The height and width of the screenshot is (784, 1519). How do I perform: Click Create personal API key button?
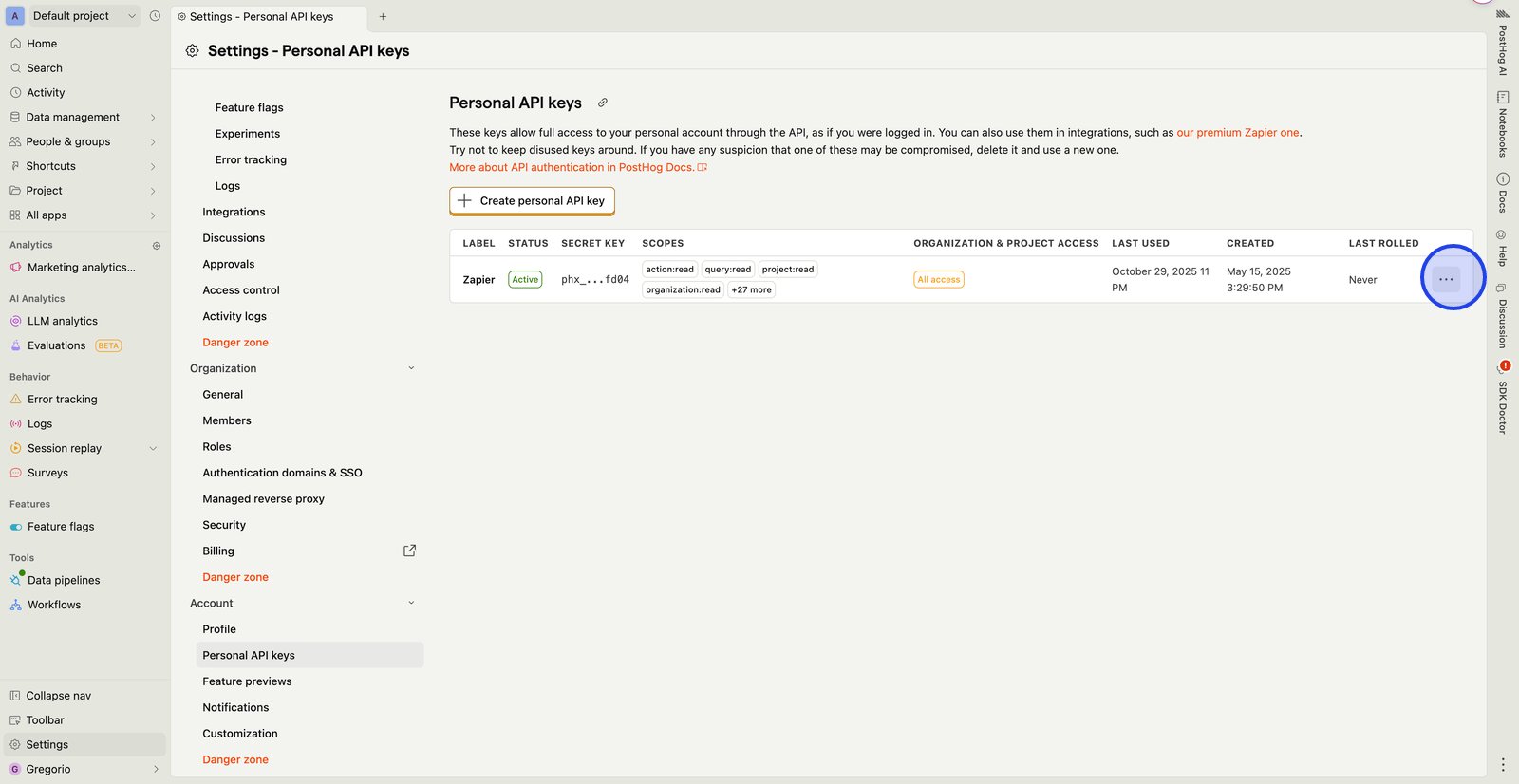point(532,201)
